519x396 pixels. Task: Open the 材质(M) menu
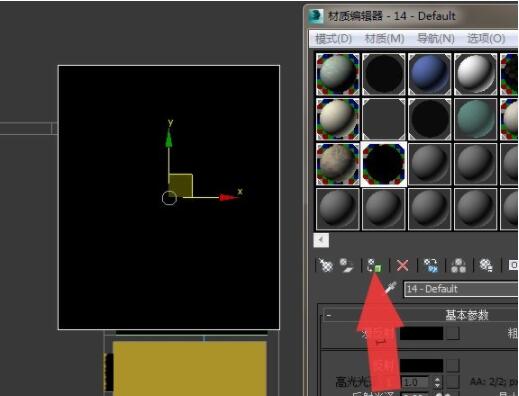pyautogui.click(x=385, y=39)
